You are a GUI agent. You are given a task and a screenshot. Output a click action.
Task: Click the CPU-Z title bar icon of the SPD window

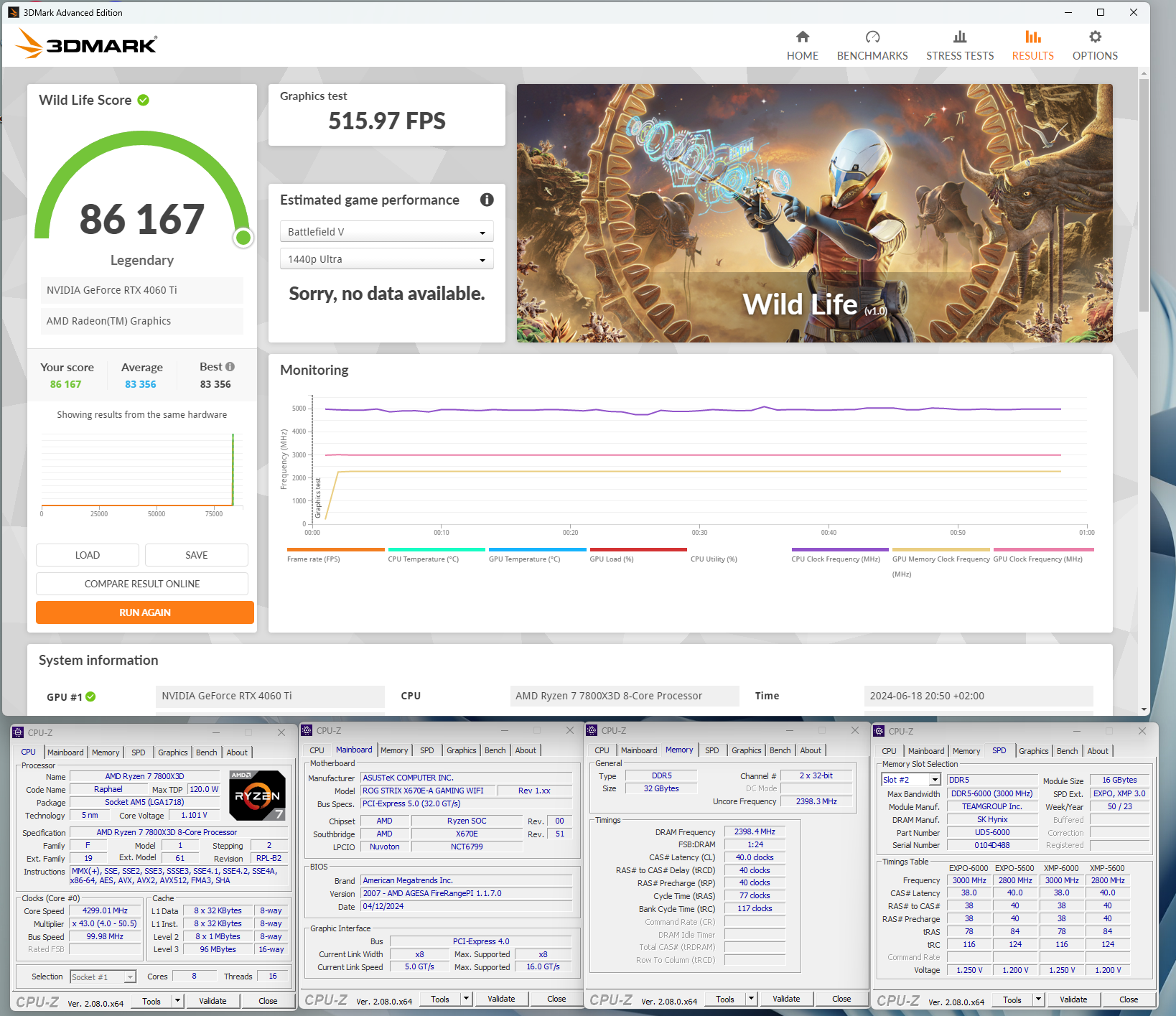click(879, 731)
